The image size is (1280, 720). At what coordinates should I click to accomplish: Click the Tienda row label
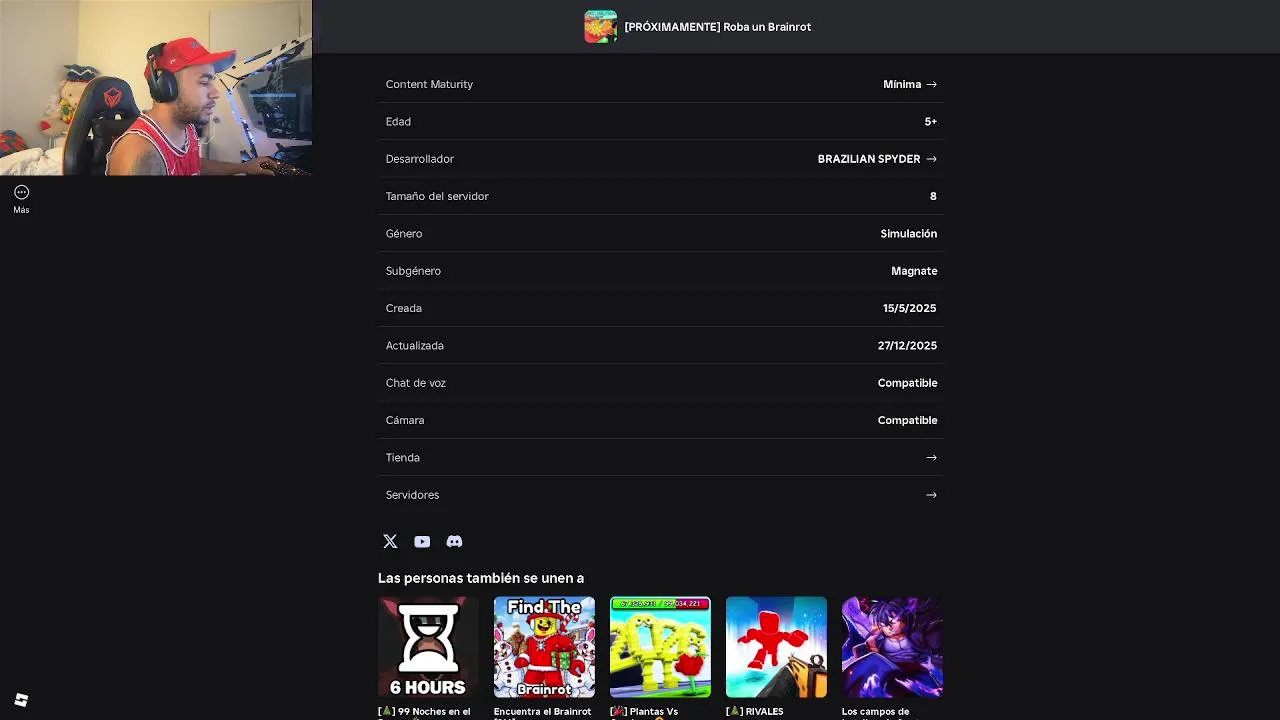(x=403, y=457)
